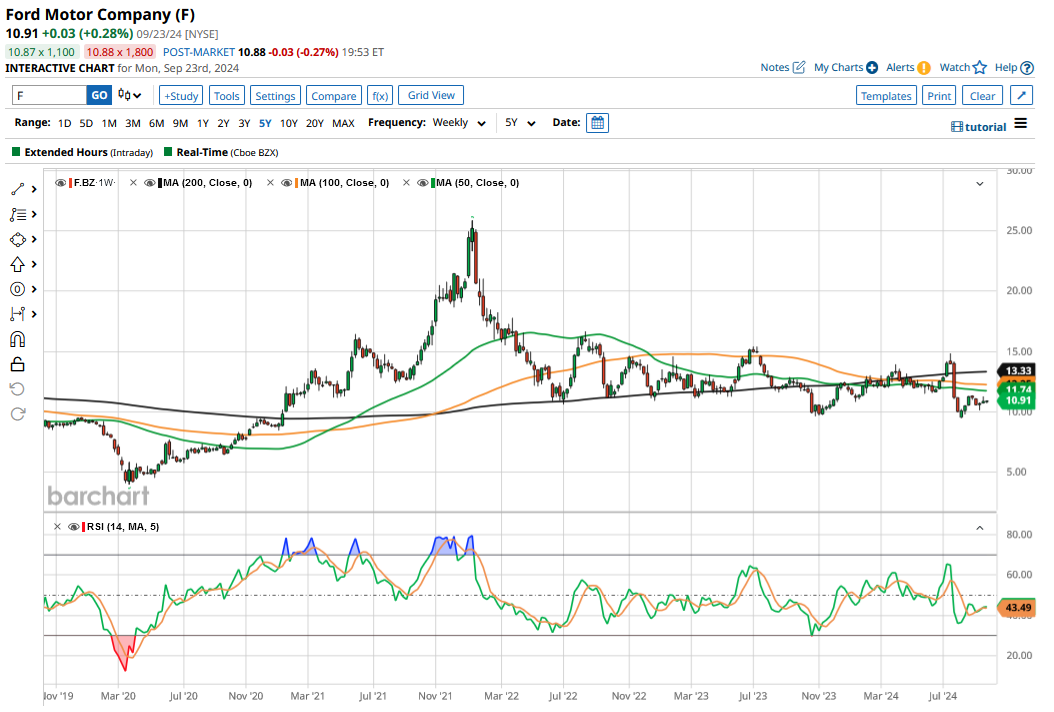
Task: Open chart Settings
Action: [x=275, y=95]
